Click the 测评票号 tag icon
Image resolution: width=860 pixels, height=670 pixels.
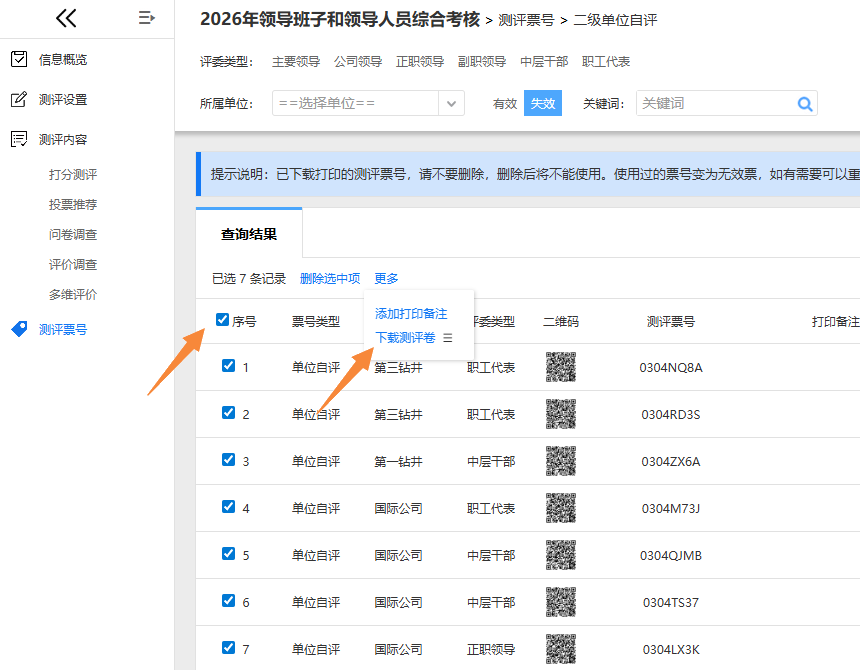pyautogui.click(x=19, y=329)
